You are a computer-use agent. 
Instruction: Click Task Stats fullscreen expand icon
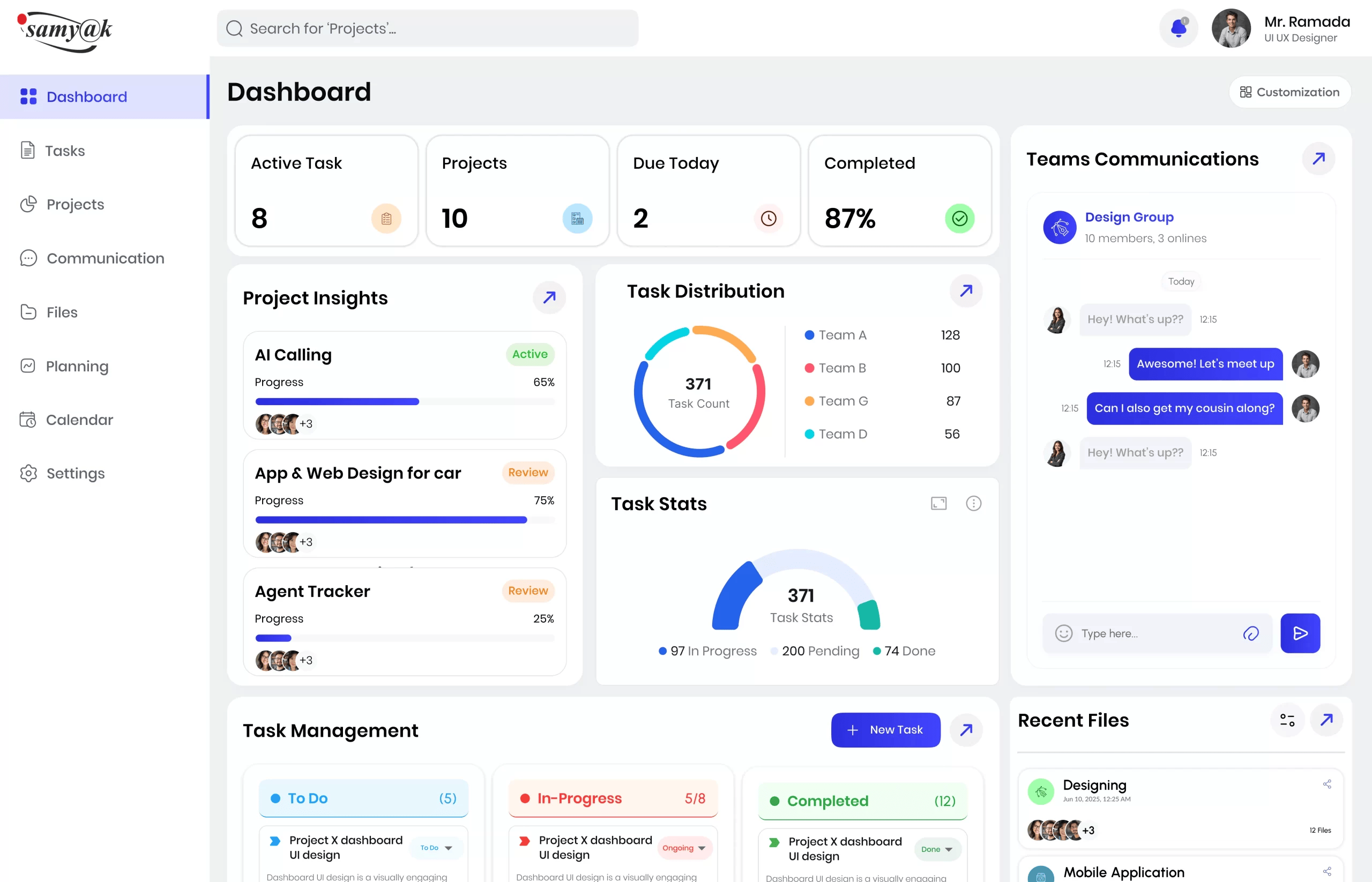[x=938, y=504]
